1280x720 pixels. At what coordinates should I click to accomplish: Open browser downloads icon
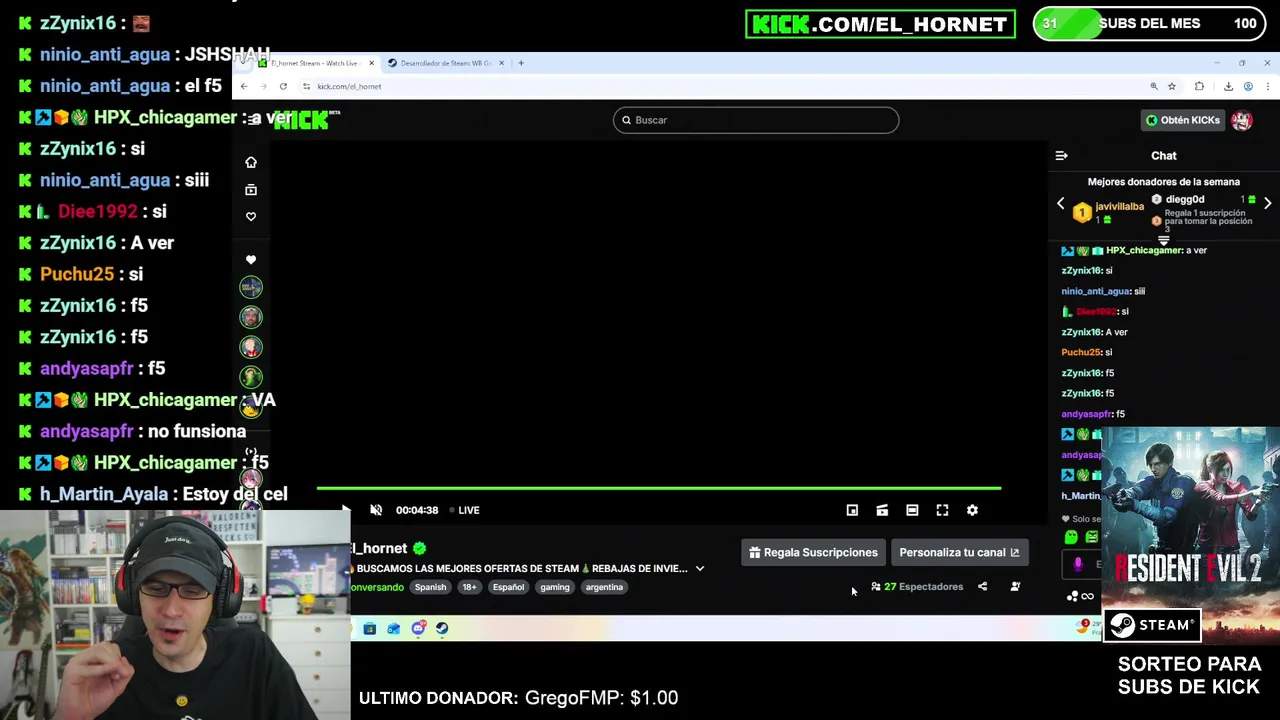coord(1228,87)
